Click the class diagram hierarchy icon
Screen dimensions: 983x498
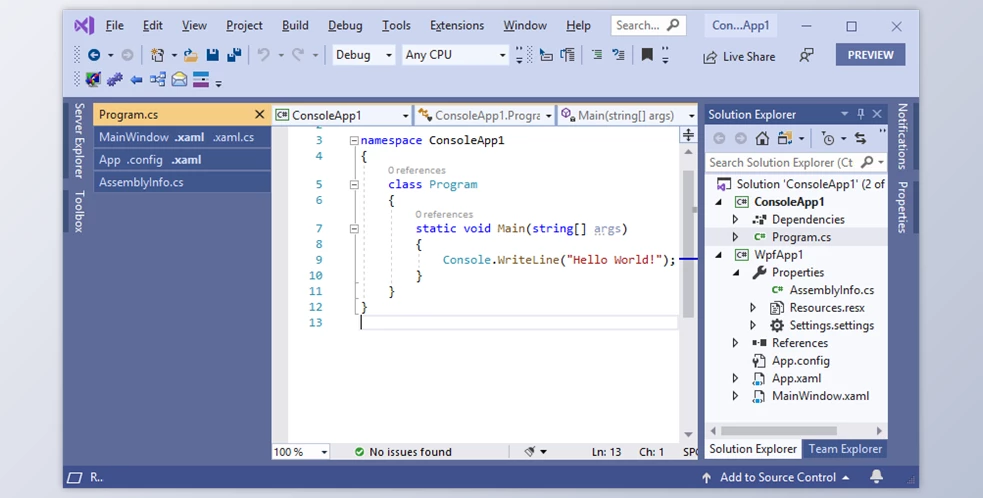[158, 80]
